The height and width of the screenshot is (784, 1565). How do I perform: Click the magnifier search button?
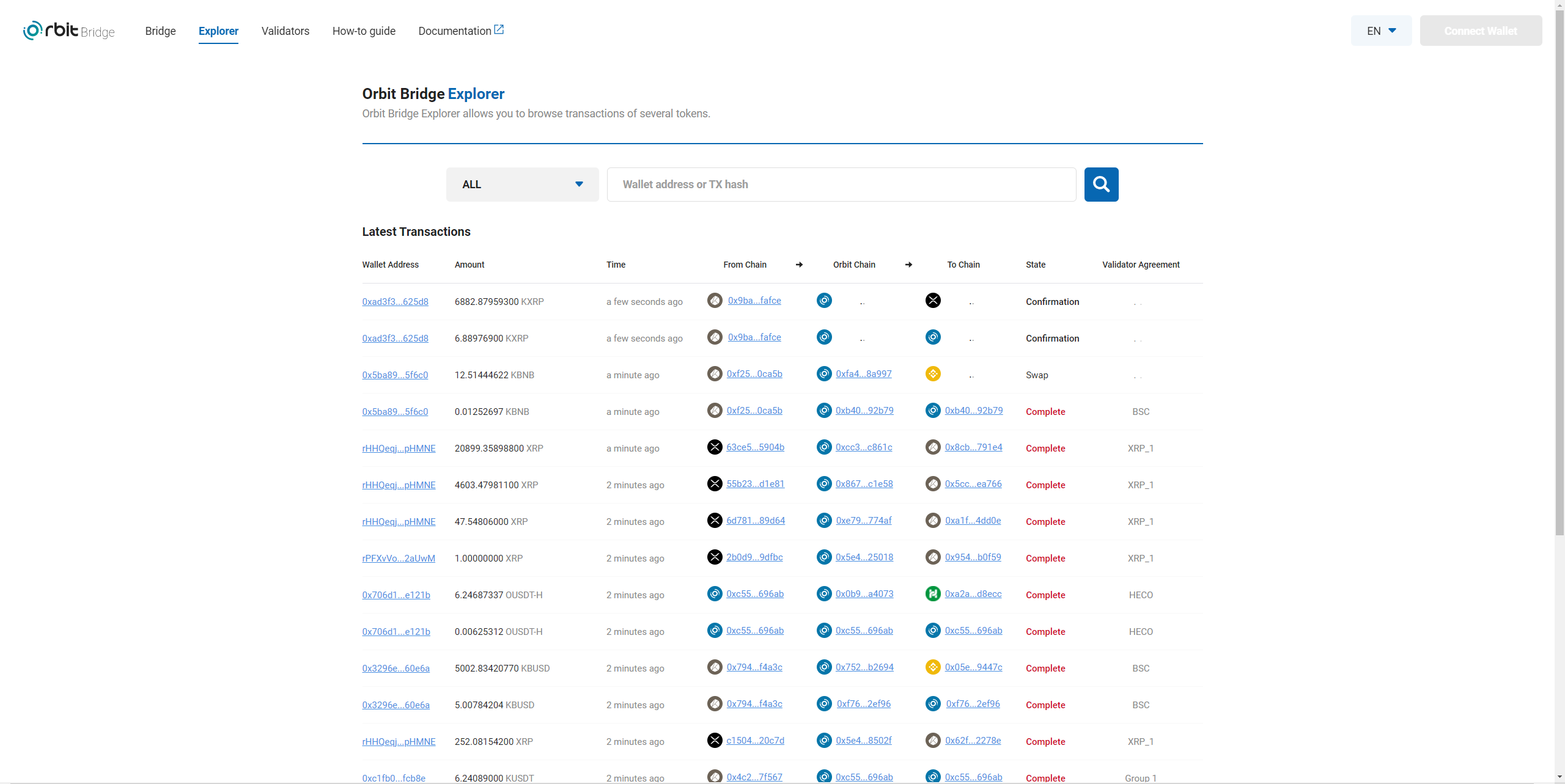[1101, 185]
